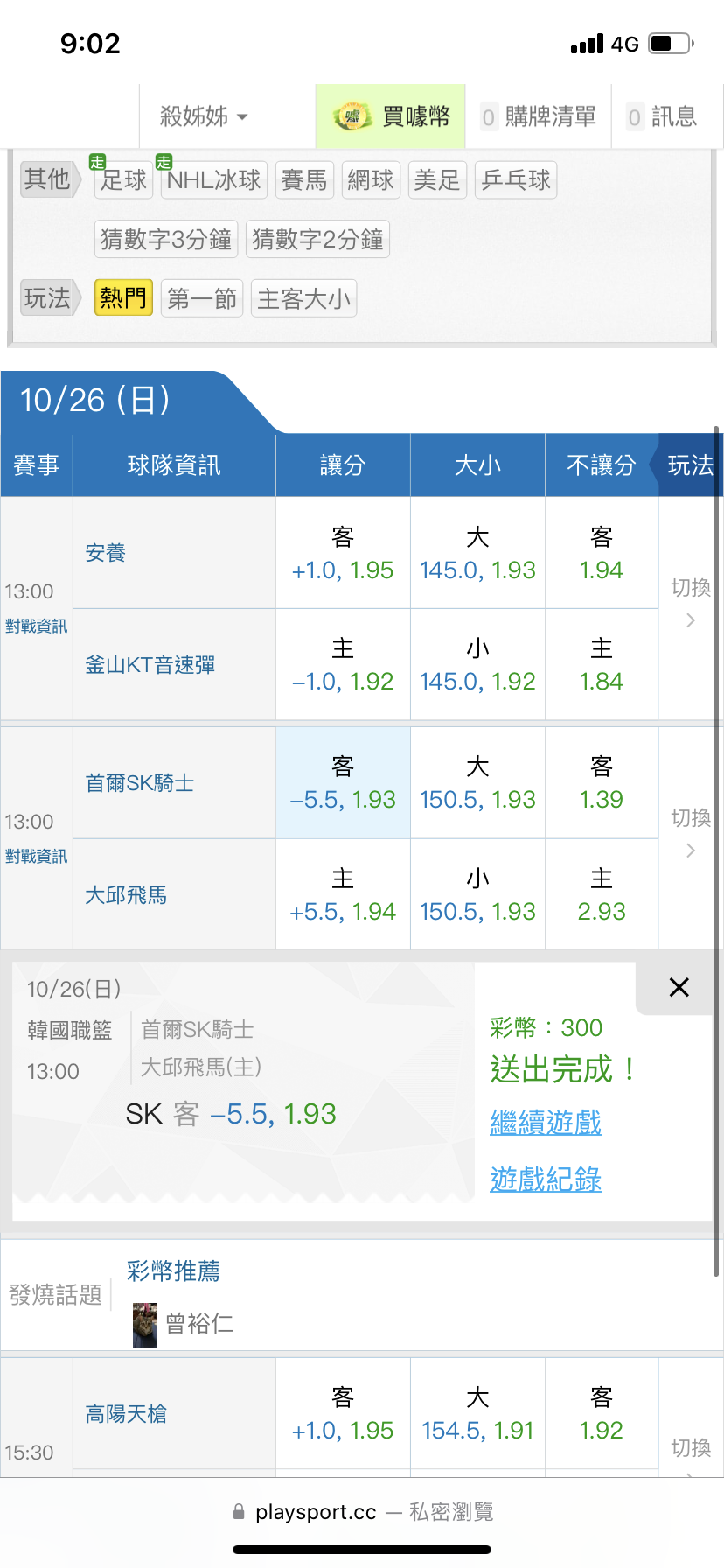The width and height of the screenshot is (724, 1568).
Task: Select the 熱門 play type filter
Action: pyautogui.click(x=123, y=298)
